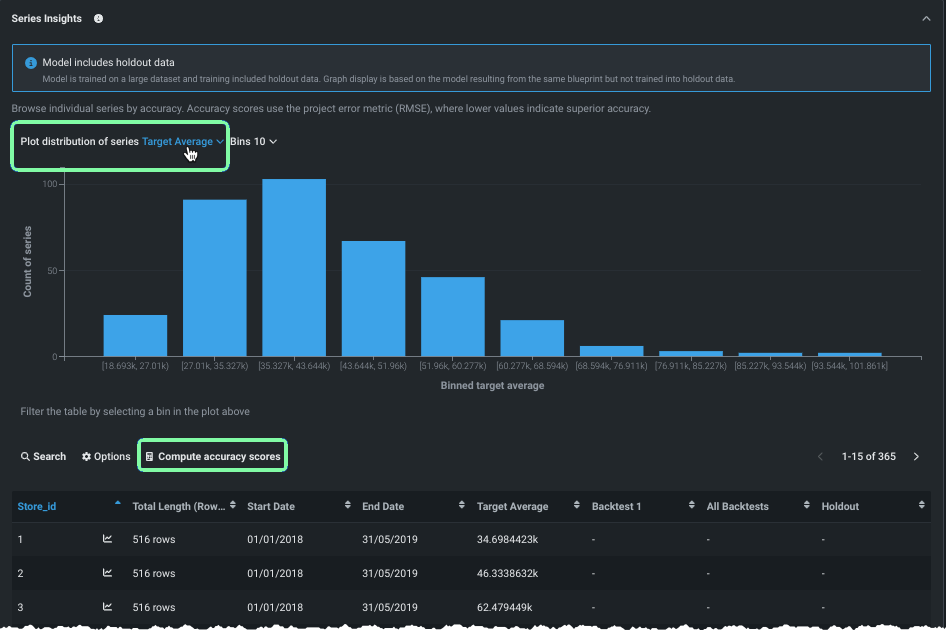
Task: Click Compute accuracy scores
Action: [x=212, y=457]
